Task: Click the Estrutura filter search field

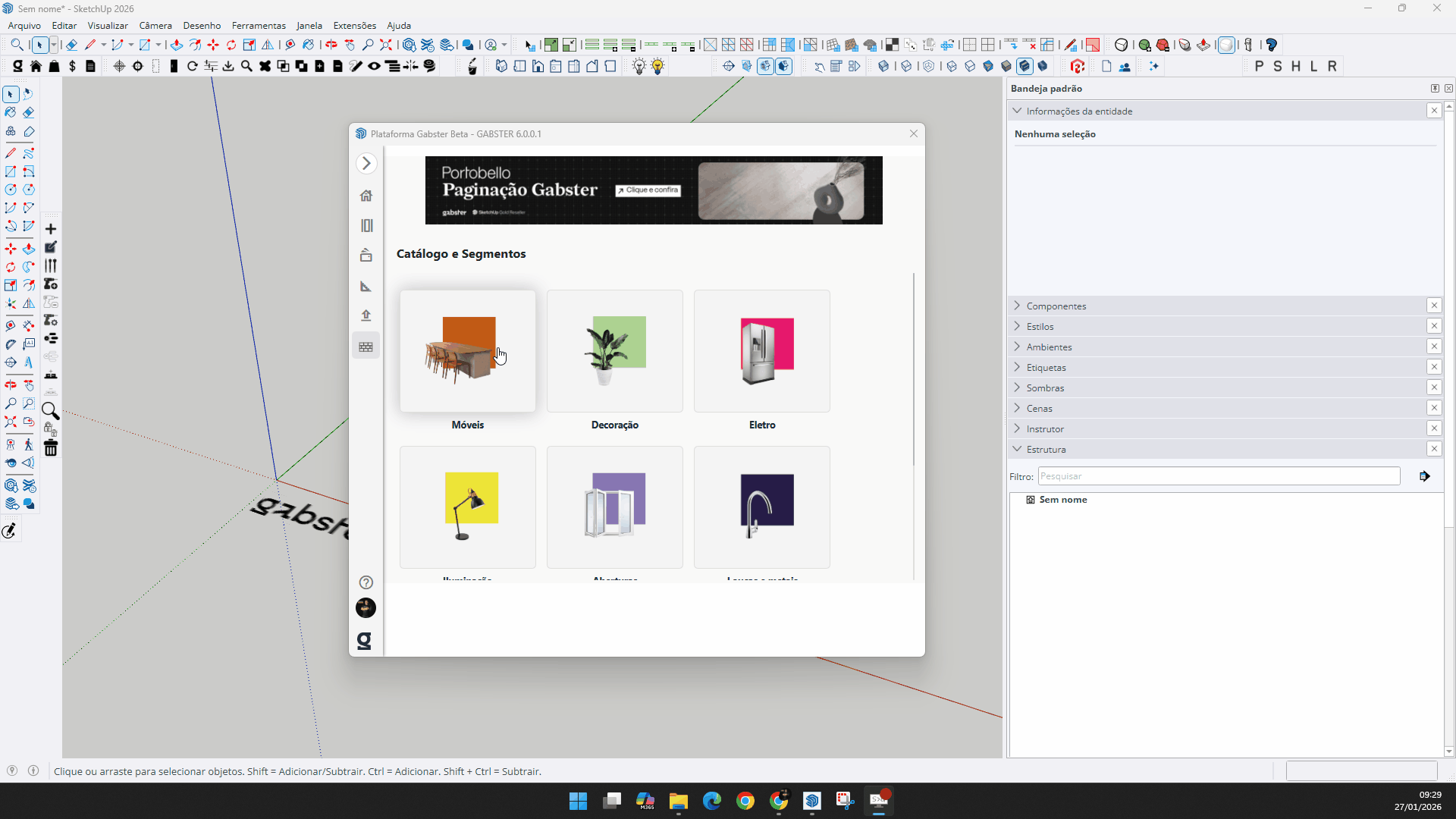Action: coord(1219,476)
